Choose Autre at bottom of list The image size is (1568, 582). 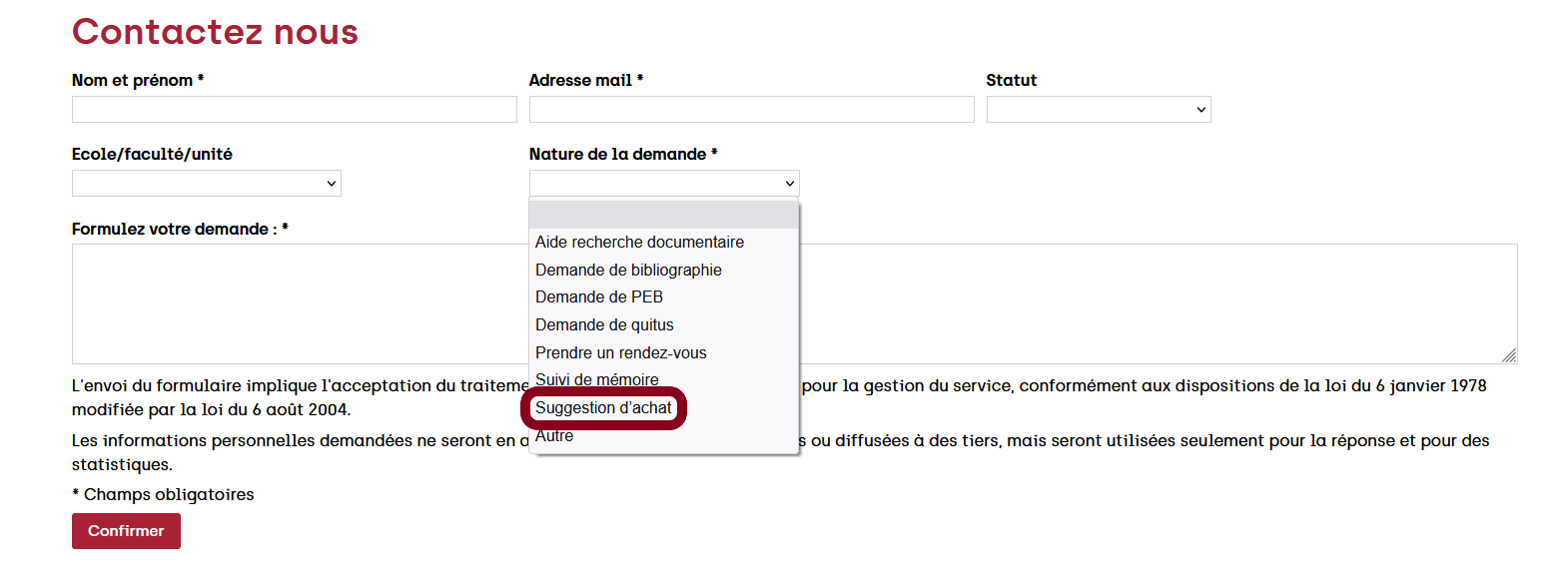[x=554, y=437]
